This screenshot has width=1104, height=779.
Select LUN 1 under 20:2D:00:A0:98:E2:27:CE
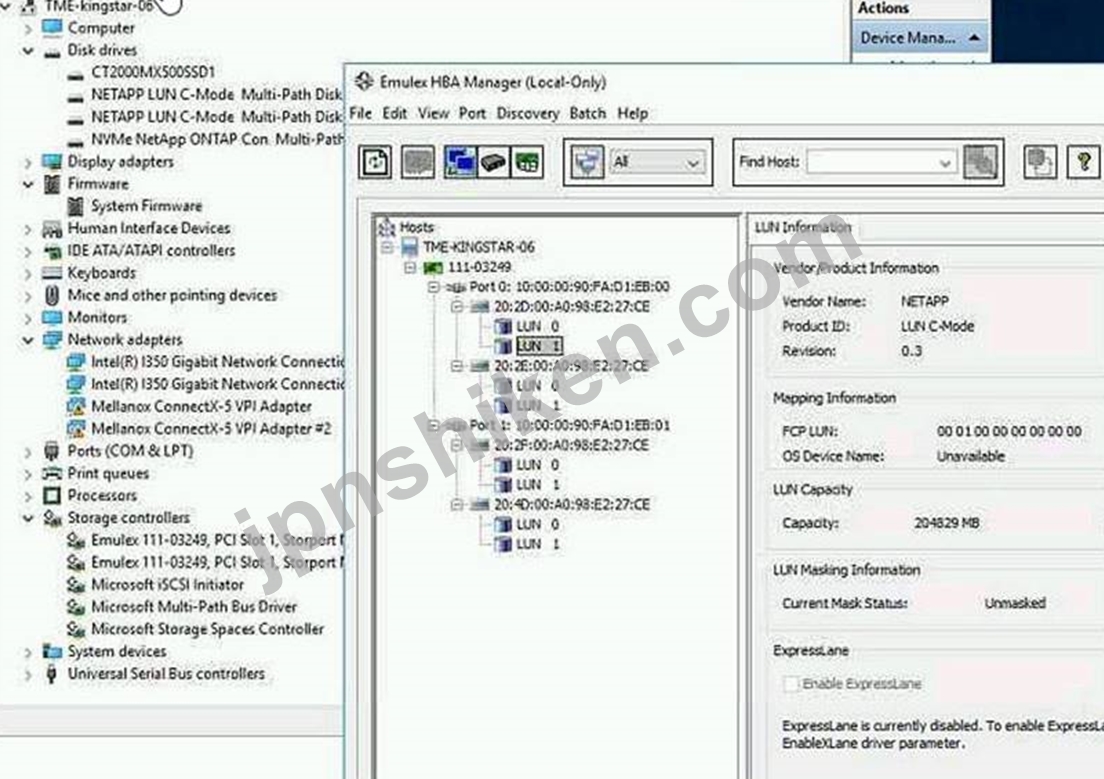539,346
